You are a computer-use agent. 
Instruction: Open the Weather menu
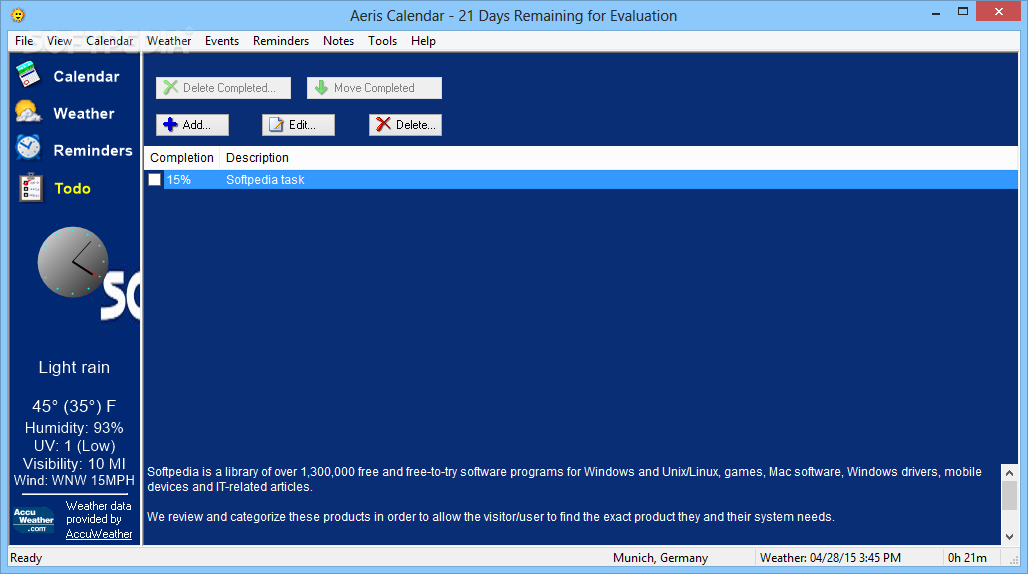(168, 41)
